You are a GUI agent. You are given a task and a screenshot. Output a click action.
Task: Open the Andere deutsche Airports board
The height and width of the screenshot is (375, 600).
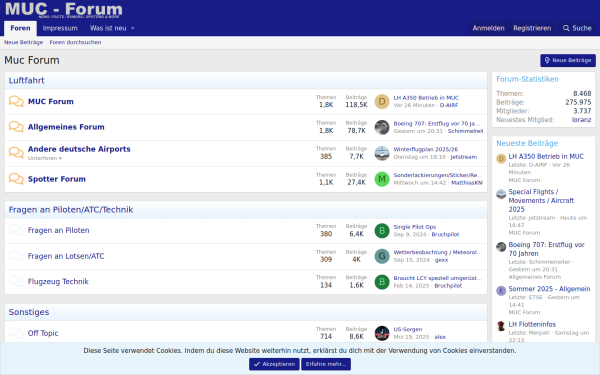point(79,149)
